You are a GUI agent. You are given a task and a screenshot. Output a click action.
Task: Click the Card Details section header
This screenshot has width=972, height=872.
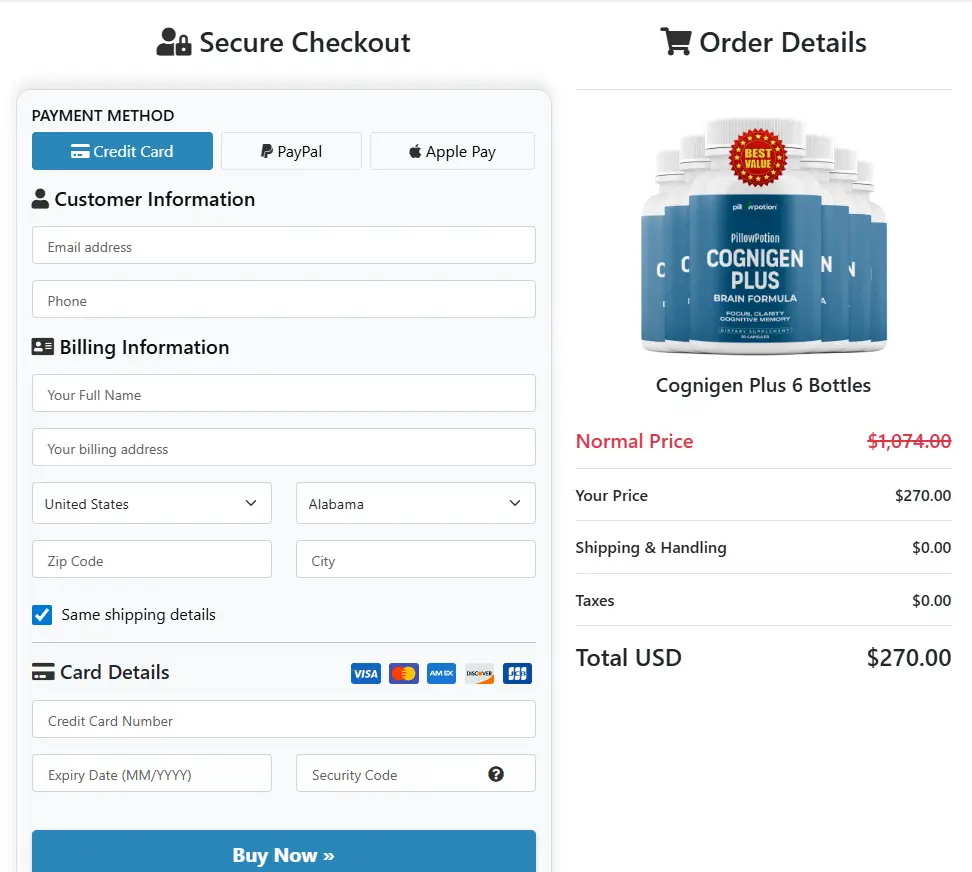coord(100,672)
